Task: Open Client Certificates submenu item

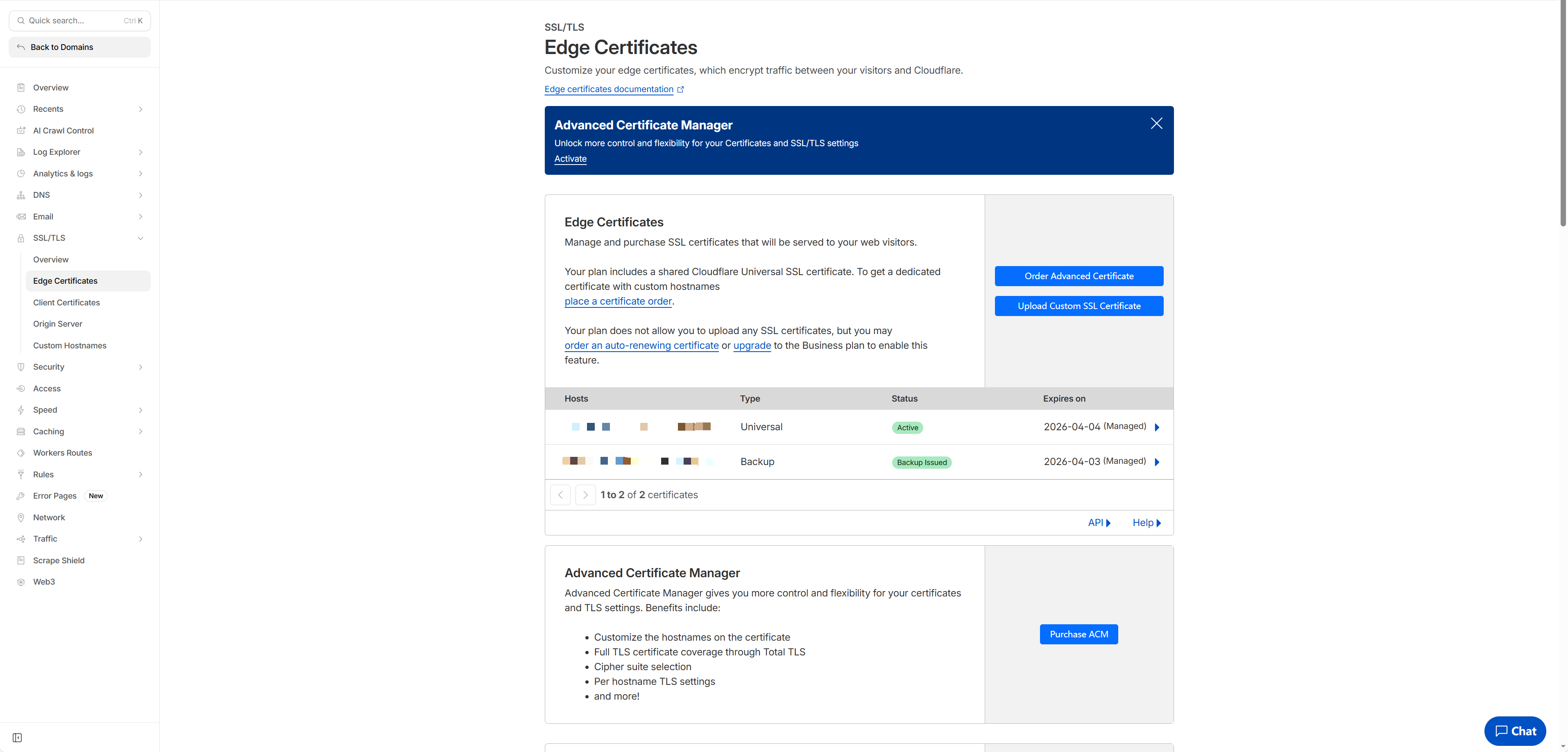Action: coord(66,303)
